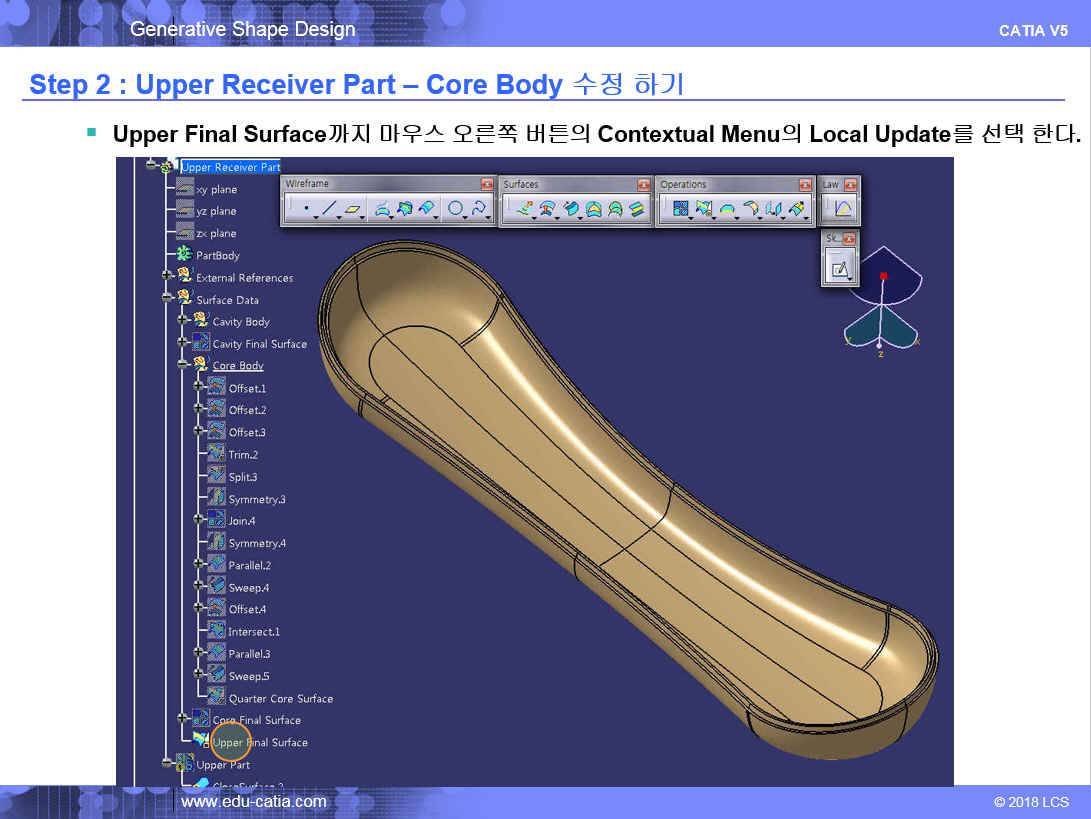The height and width of the screenshot is (819, 1091).
Task: Open the Point tool dropdown arrow
Action: pos(315,217)
